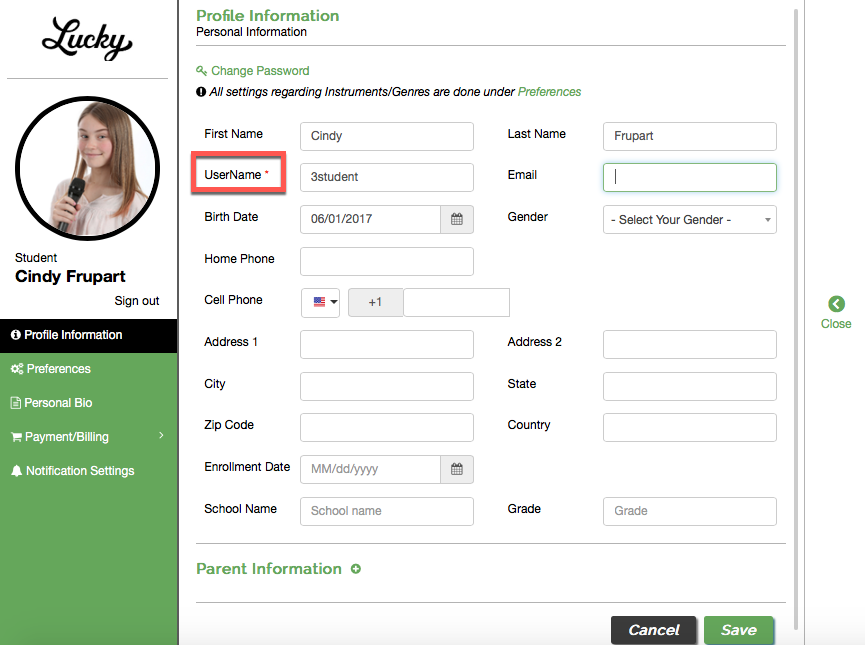
Task: Open Notification Settings
Action: pos(80,471)
